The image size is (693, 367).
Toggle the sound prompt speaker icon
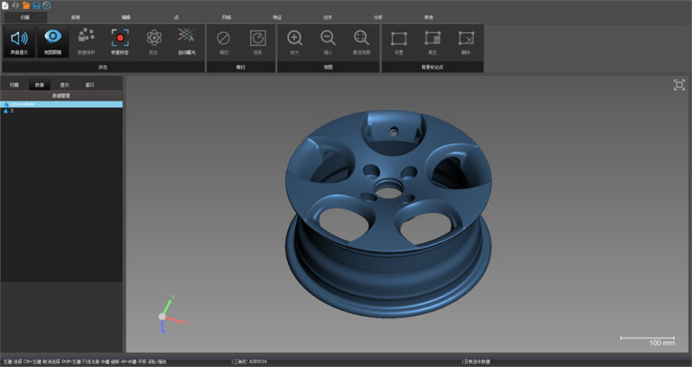(19, 39)
